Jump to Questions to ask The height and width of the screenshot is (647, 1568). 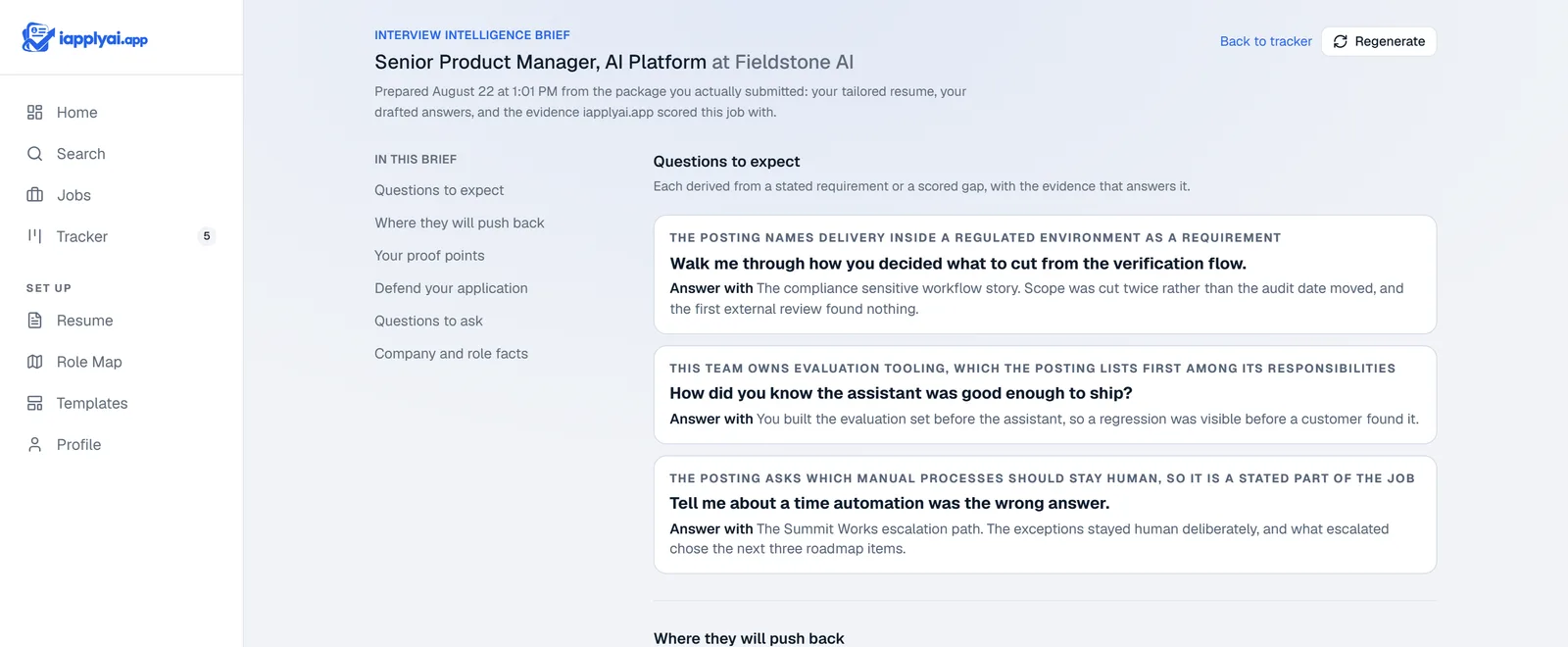pos(428,321)
